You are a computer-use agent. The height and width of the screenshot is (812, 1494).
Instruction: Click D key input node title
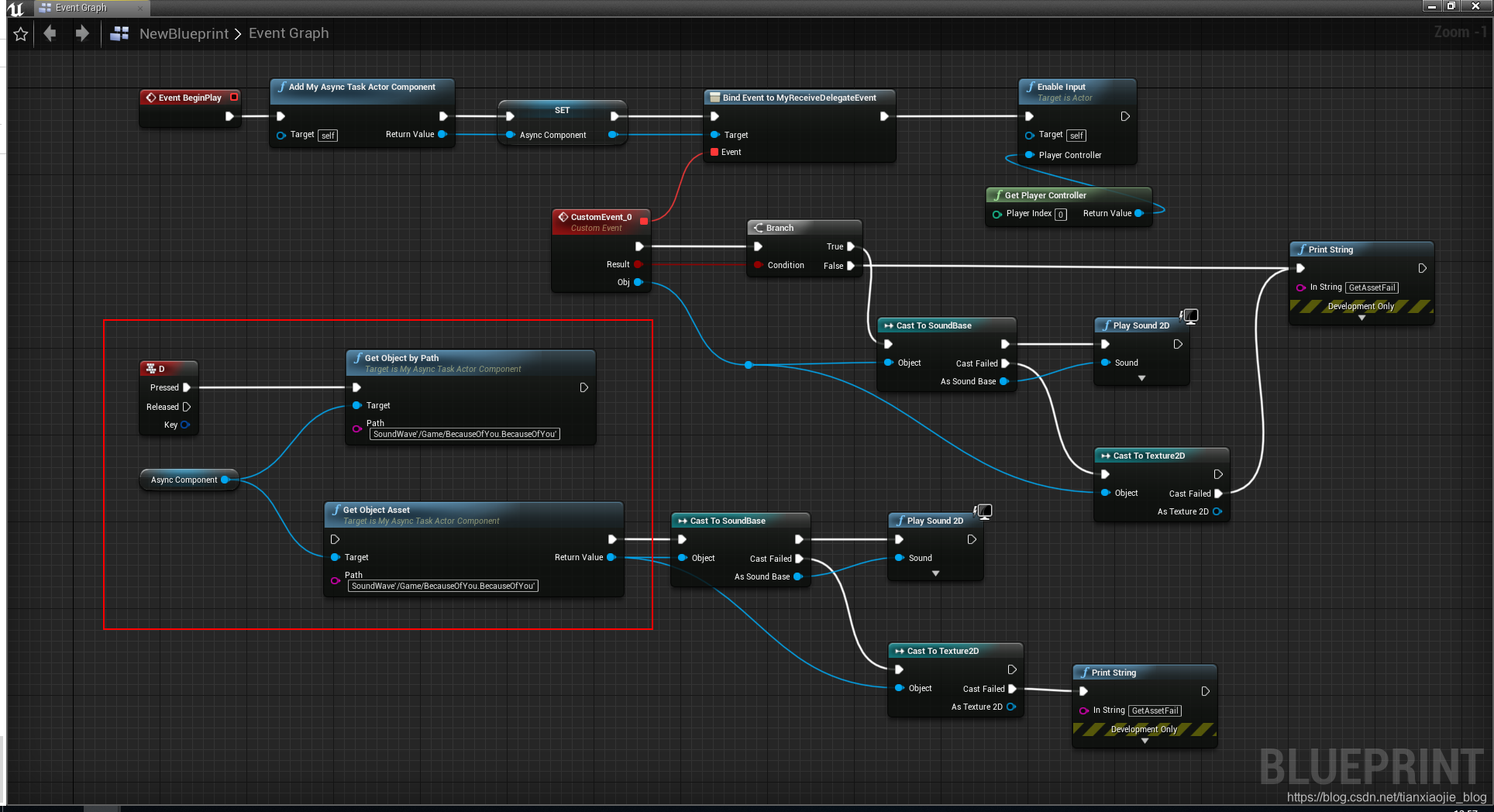click(161, 369)
